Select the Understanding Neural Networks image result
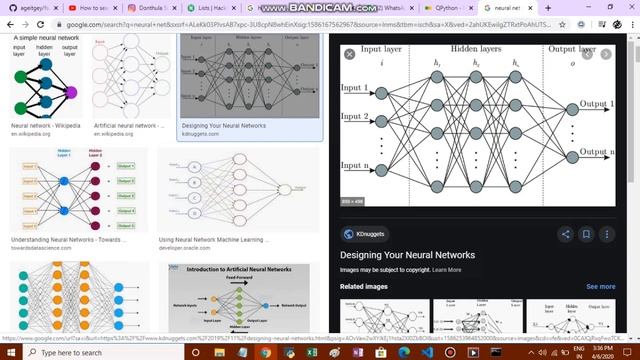640x360 pixels. 79,190
